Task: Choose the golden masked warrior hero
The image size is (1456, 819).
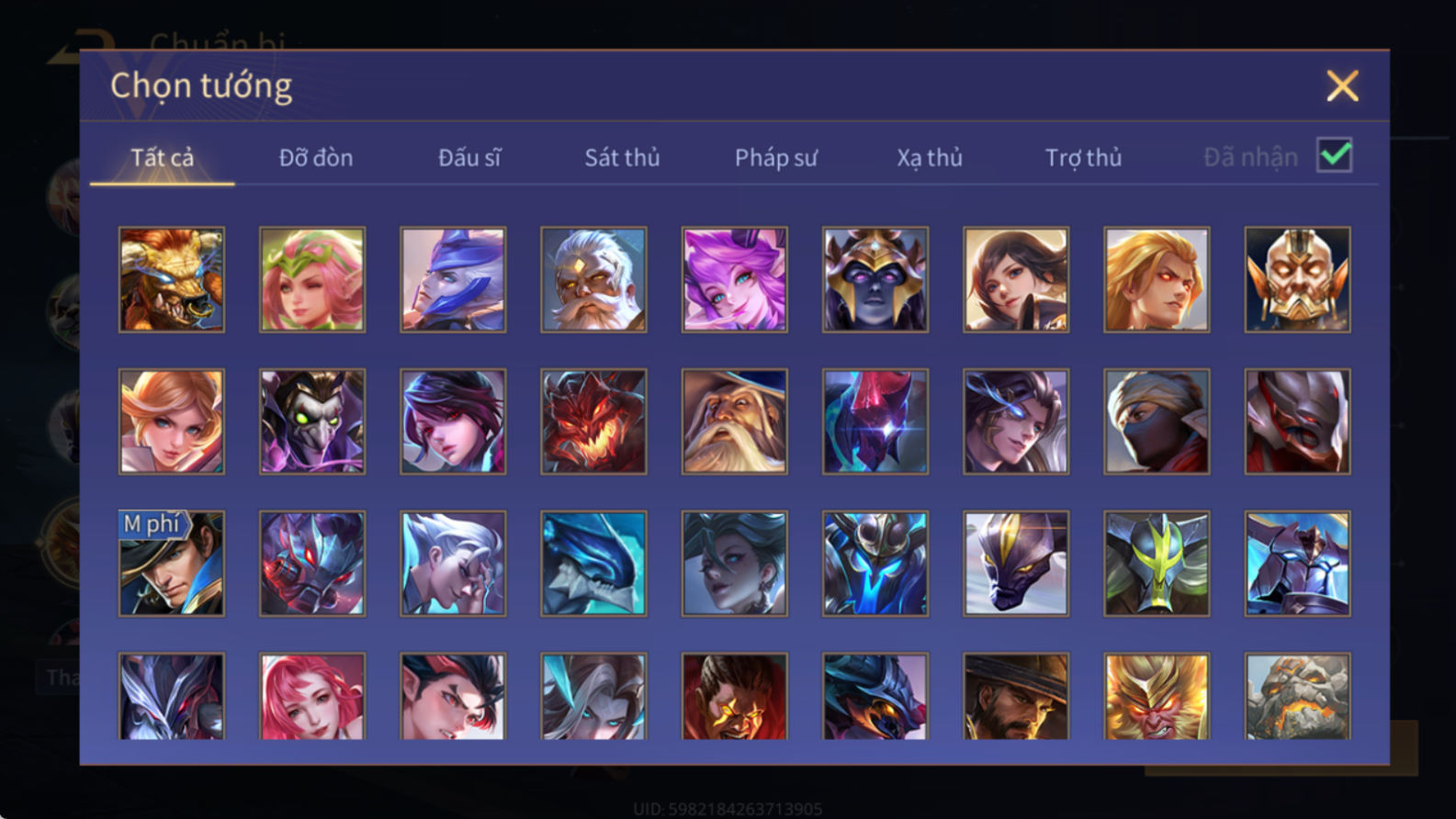Action: pyautogui.click(x=1297, y=279)
